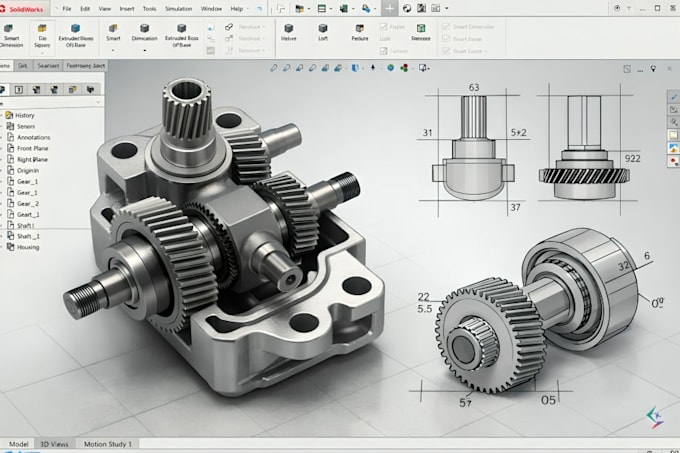Click the chain link icon in ribbon
Screen dimensions: 680x453
point(229,27)
